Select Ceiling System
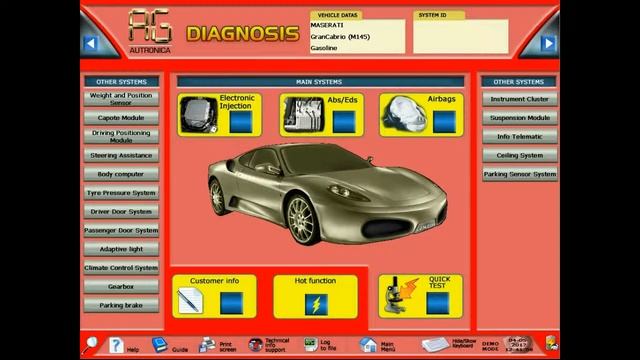640x360 pixels. coord(520,155)
